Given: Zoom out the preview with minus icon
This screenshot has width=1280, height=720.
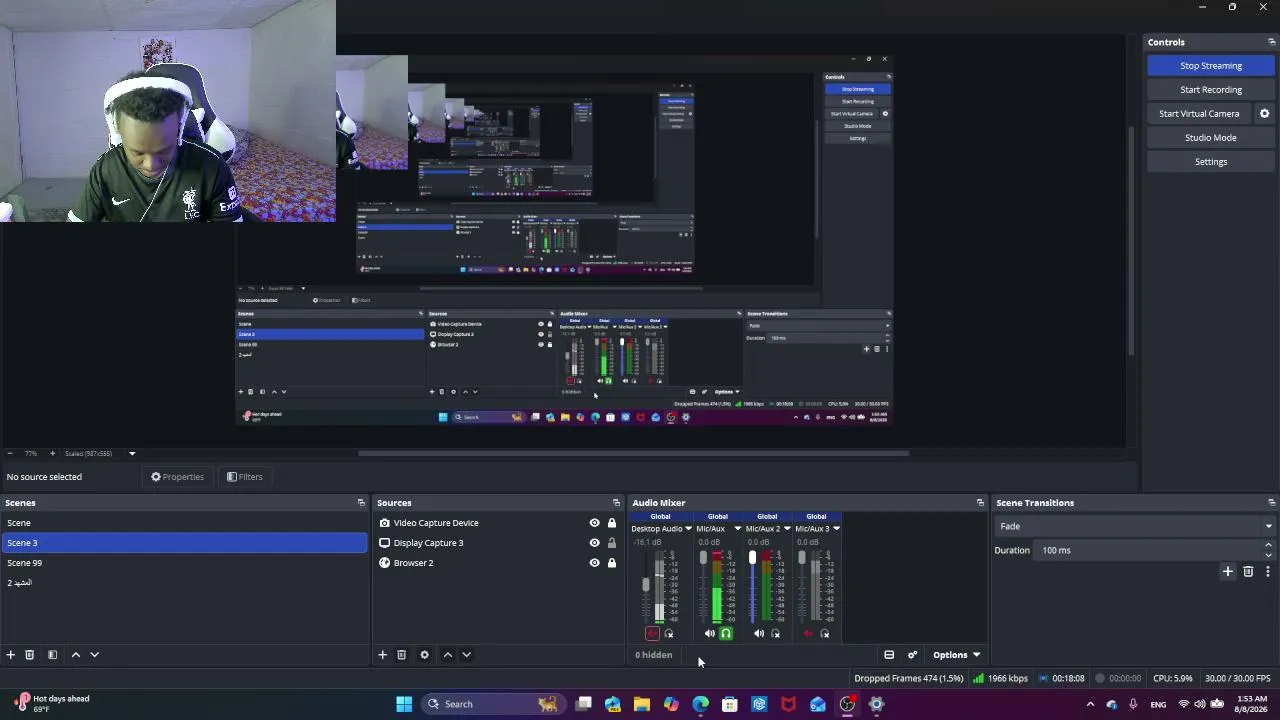Looking at the screenshot, I should pos(9,454).
